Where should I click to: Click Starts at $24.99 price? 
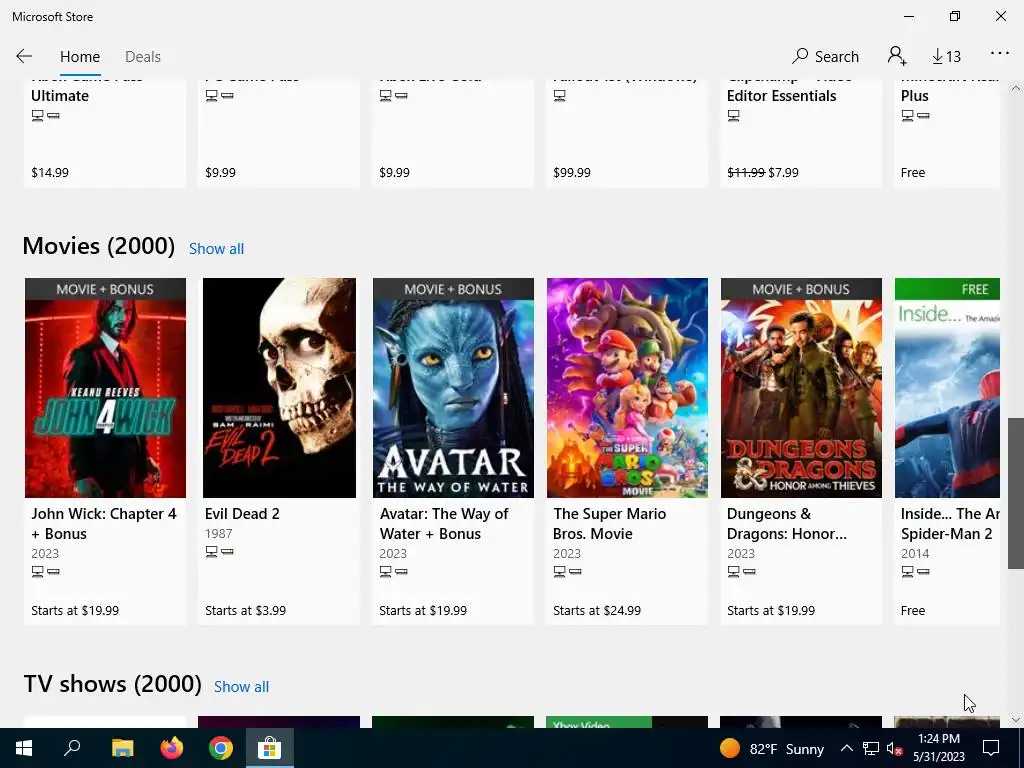(x=597, y=611)
